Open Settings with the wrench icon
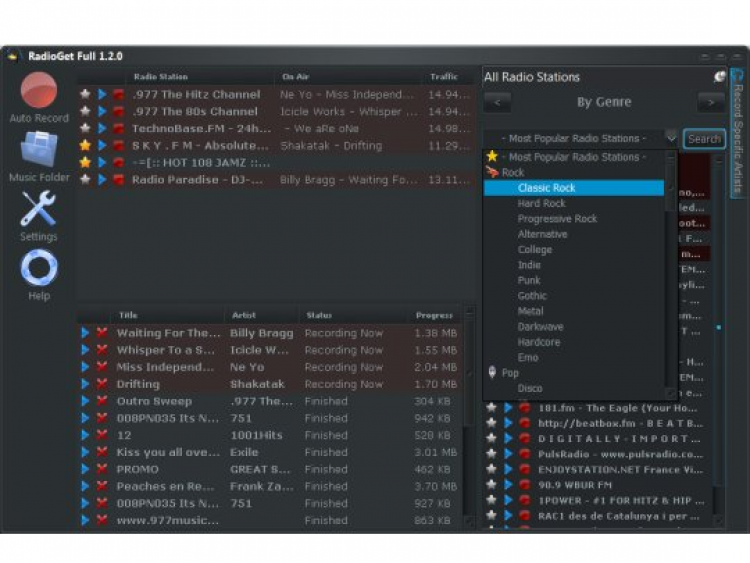 [38, 209]
